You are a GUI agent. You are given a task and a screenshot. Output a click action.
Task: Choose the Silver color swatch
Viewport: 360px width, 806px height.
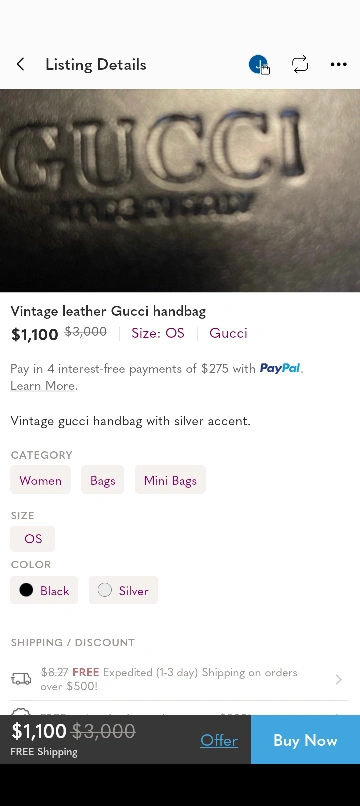(123, 590)
